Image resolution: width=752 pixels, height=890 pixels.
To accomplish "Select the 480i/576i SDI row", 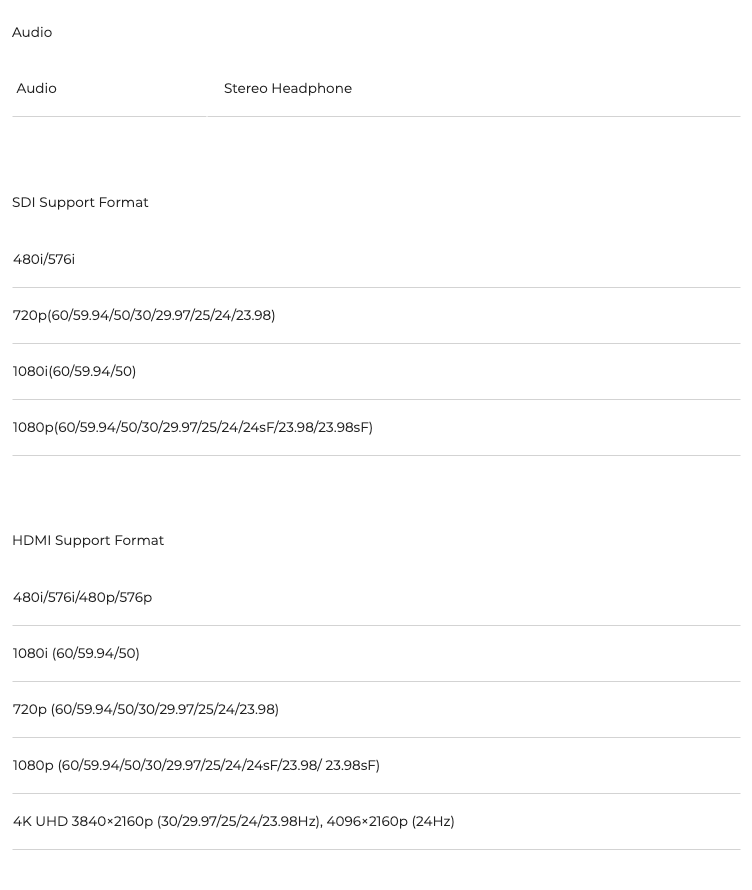I will pyautogui.click(x=376, y=259).
